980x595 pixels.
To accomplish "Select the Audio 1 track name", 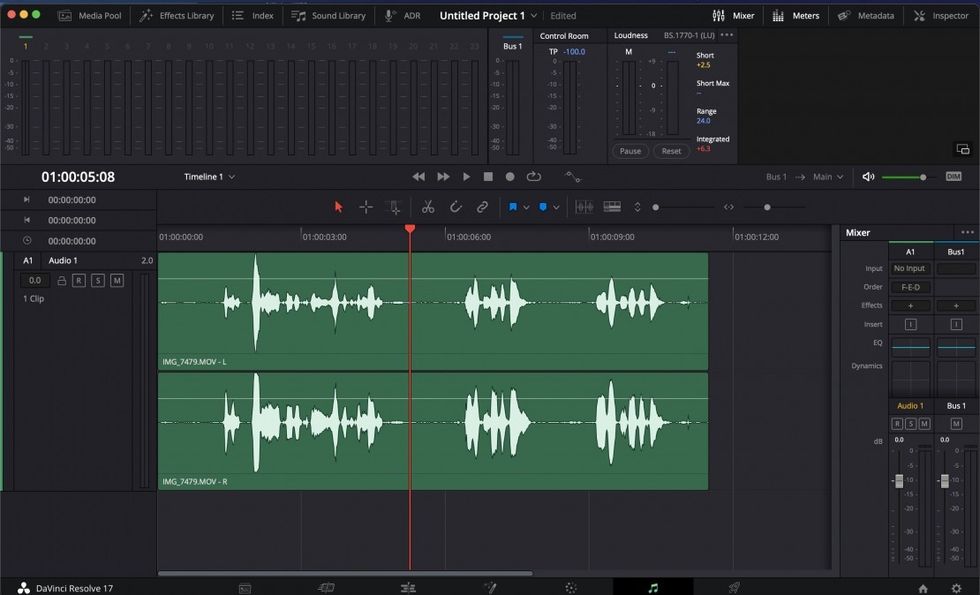I will point(63,261).
